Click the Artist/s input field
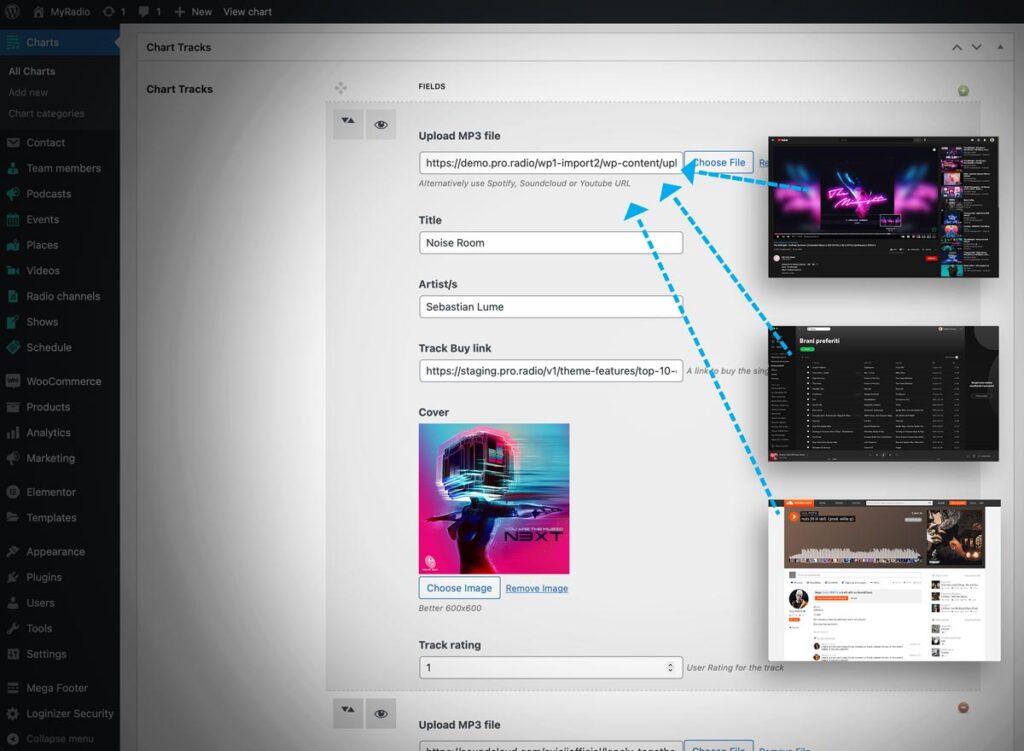The image size is (1024, 751). [x=550, y=307]
